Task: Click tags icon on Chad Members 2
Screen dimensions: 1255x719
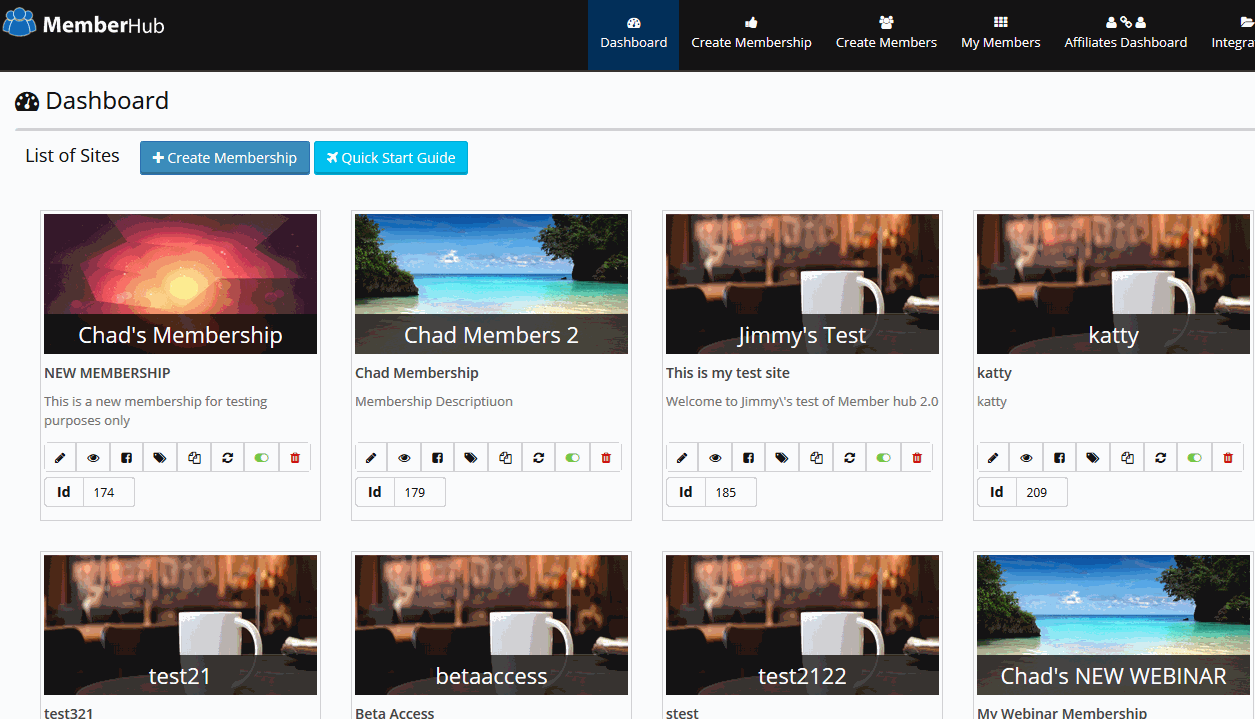Action: click(471, 457)
